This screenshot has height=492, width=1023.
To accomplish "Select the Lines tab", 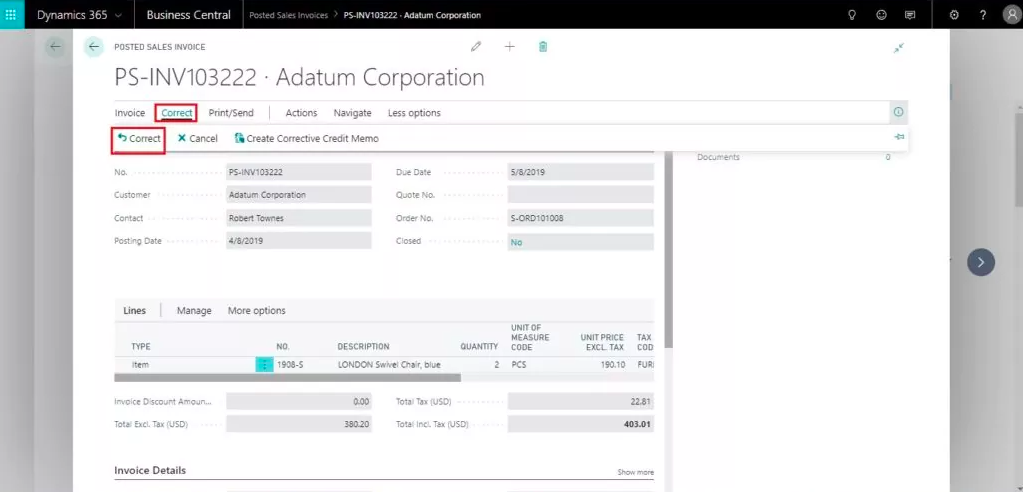I will (x=134, y=311).
